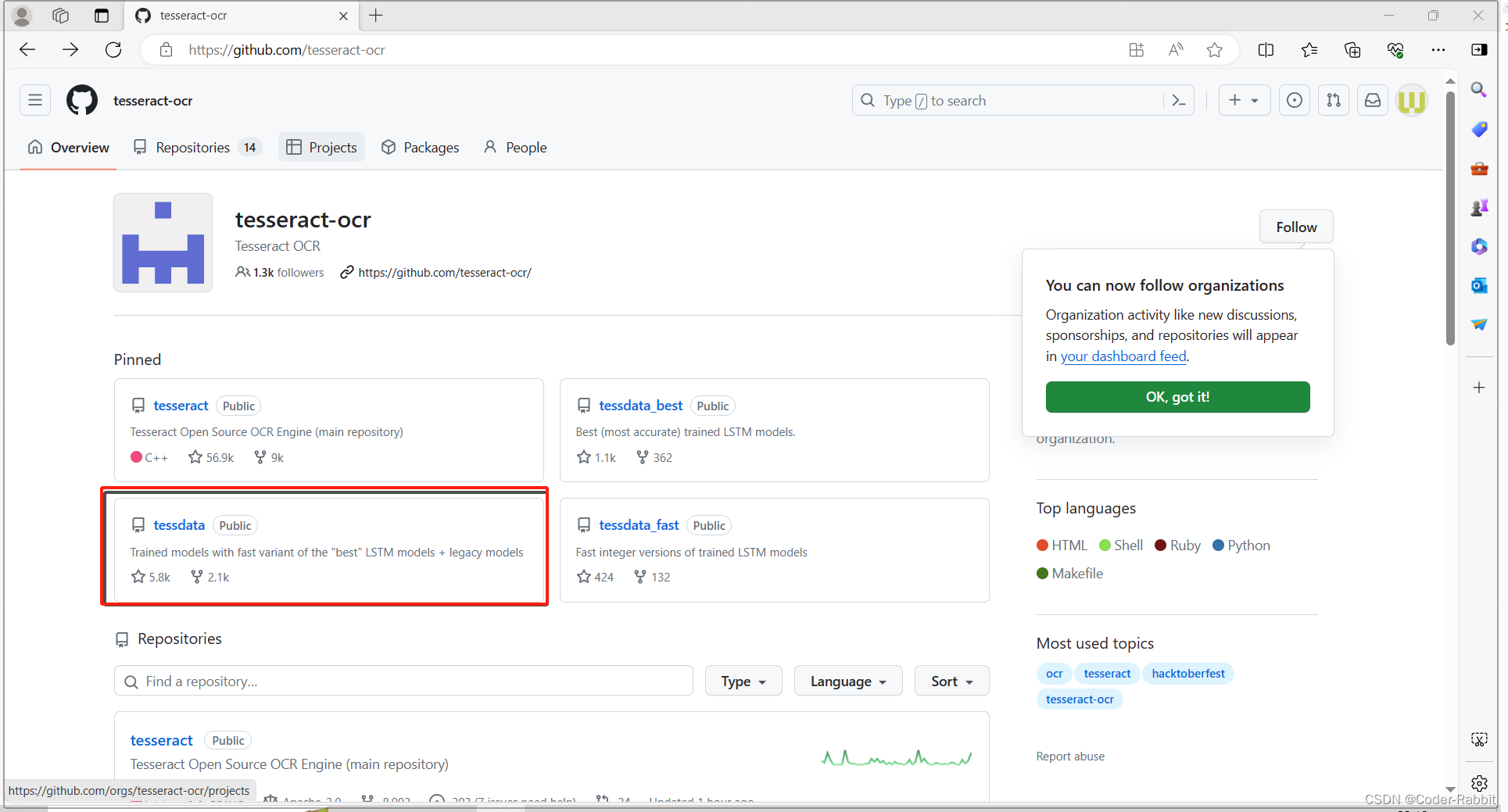Select the People tab

click(515, 147)
